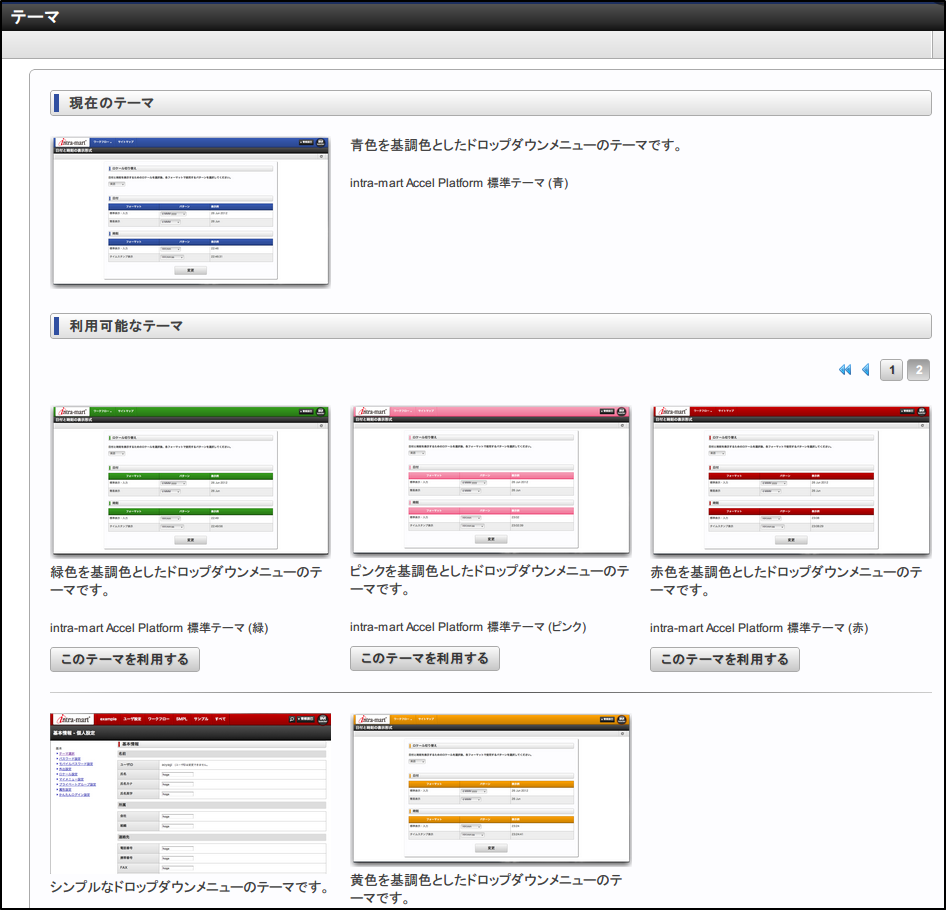Screen dimensions: 946x910
Task: Click the 現在のテーマ section header
Action: tap(490, 103)
